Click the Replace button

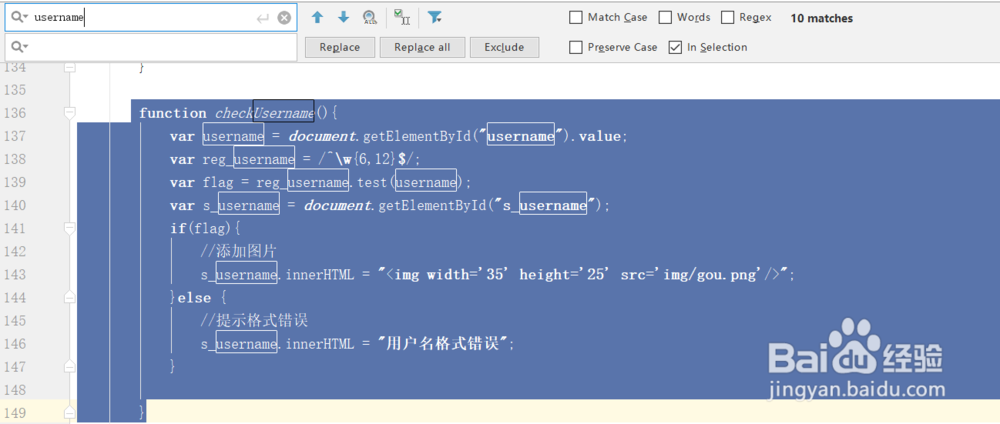click(x=339, y=47)
